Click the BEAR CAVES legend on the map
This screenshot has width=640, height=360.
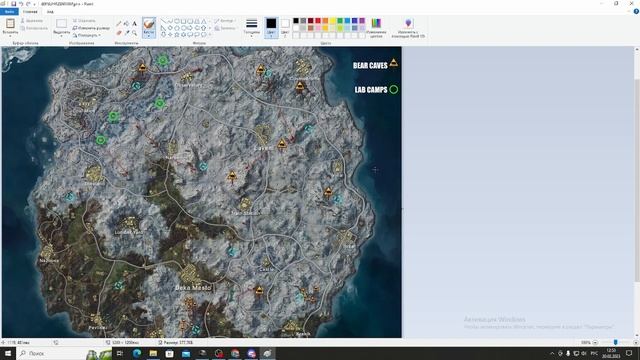tap(375, 64)
